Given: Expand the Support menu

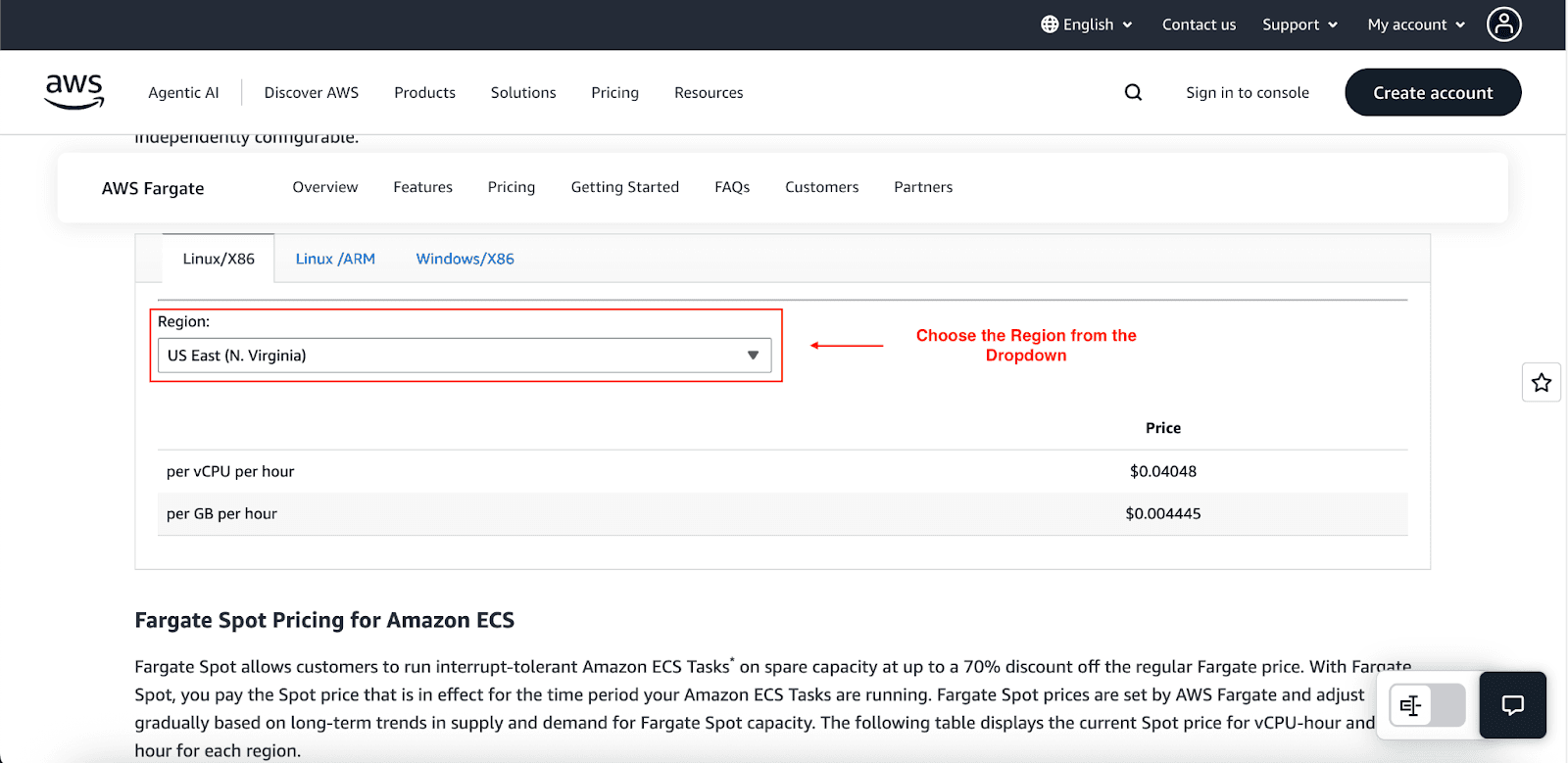Looking at the screenshot, I should tap(1299, 24).
